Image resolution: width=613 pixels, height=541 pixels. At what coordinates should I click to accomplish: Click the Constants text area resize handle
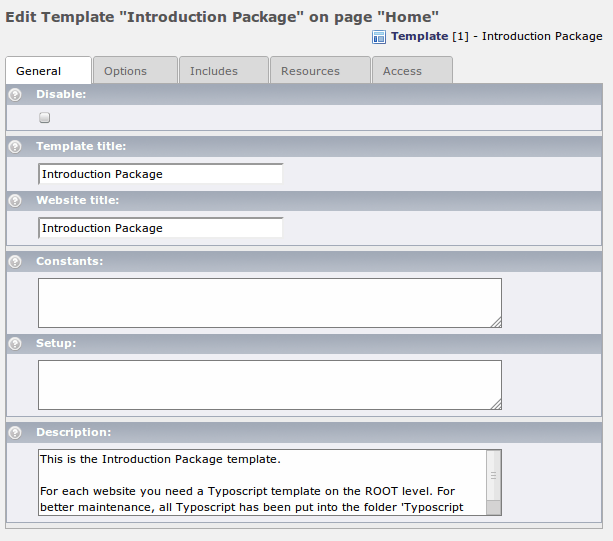[496, 321]
